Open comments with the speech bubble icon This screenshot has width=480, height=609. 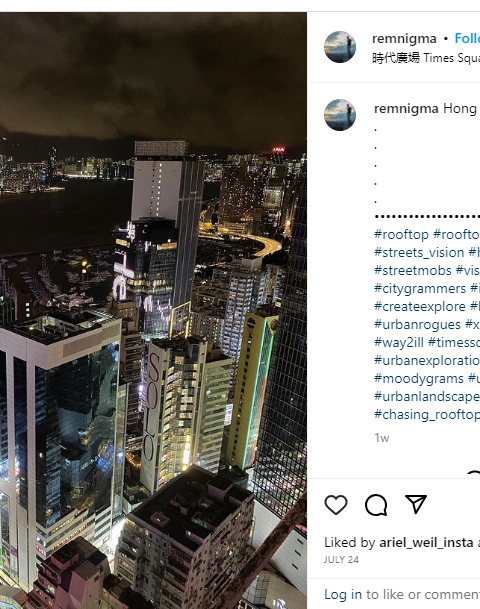pos(376,505)
